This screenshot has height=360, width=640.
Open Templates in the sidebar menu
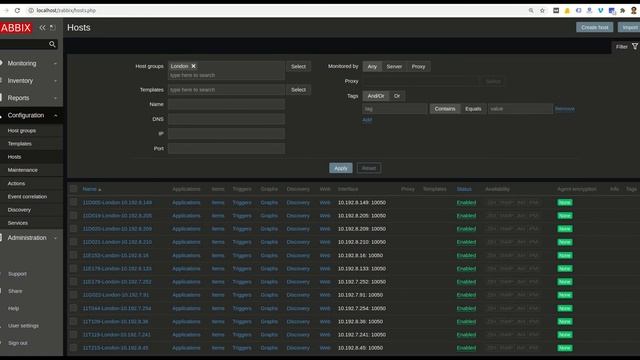tap(20, 144)
